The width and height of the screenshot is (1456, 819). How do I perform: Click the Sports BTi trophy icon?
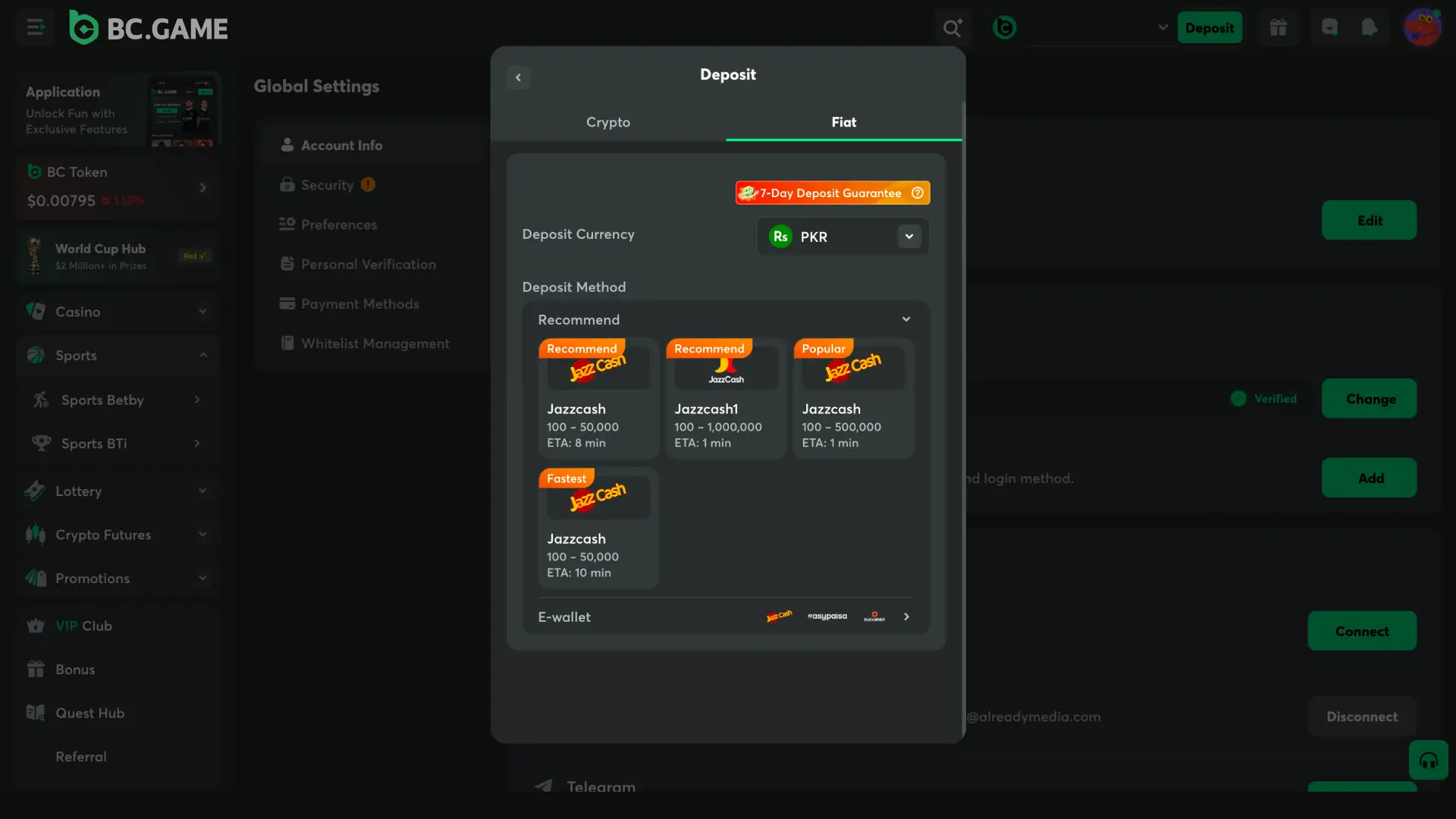coord(41,443)
